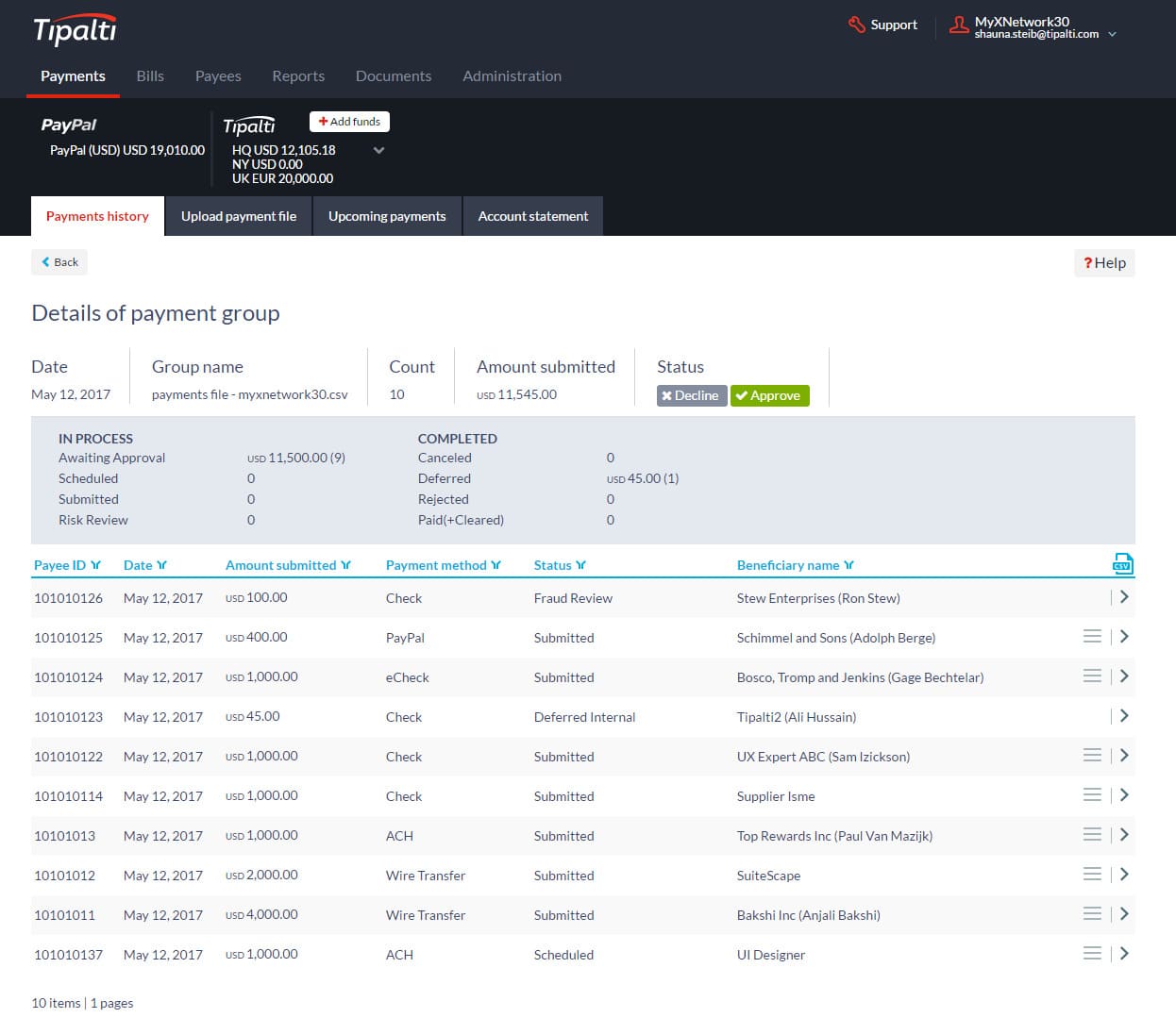The image size is (1176, 1018).
Task: Click Deferred Internal status text
Action: click(584, 717)
